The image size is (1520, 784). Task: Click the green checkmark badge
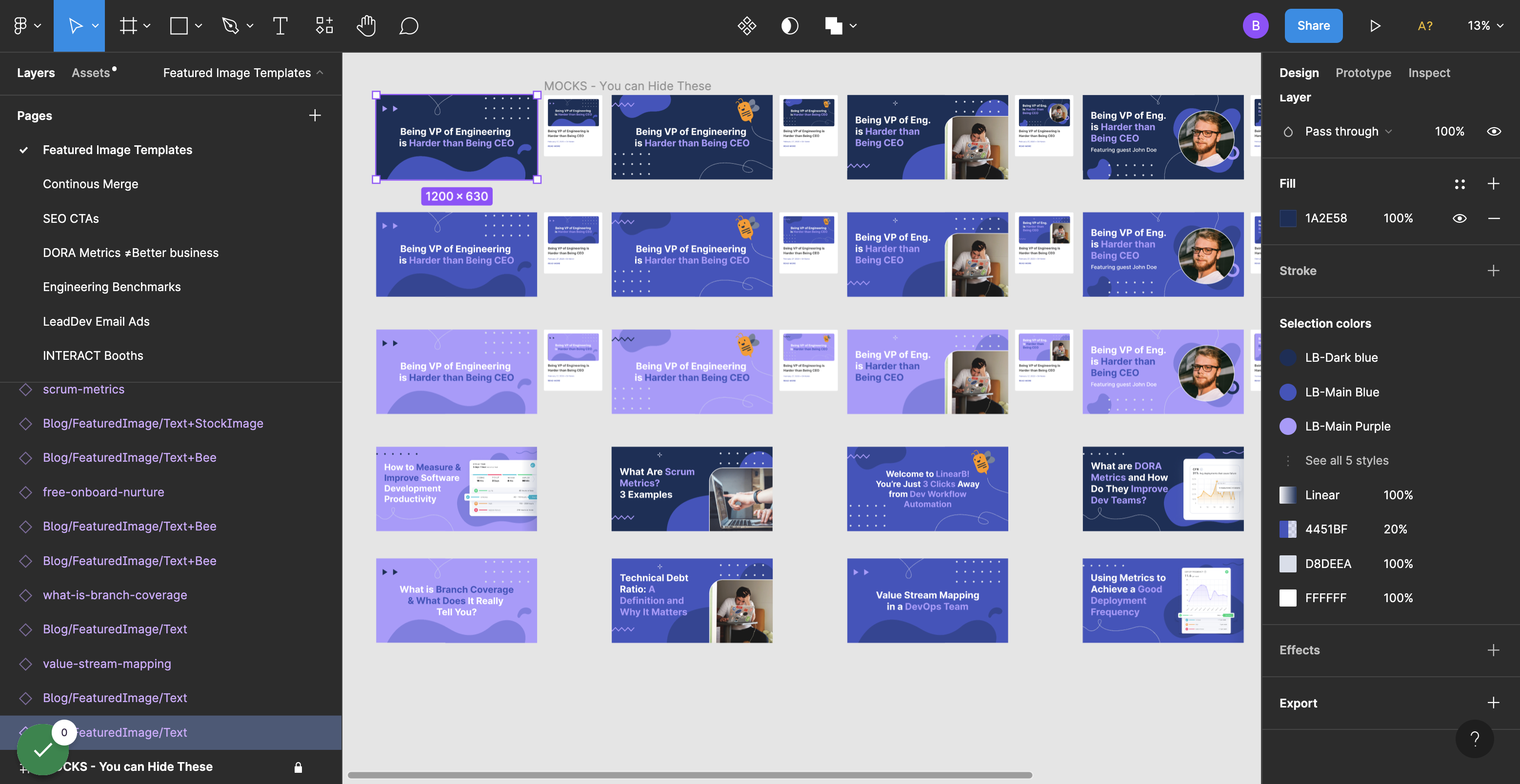tap(42, 749)
